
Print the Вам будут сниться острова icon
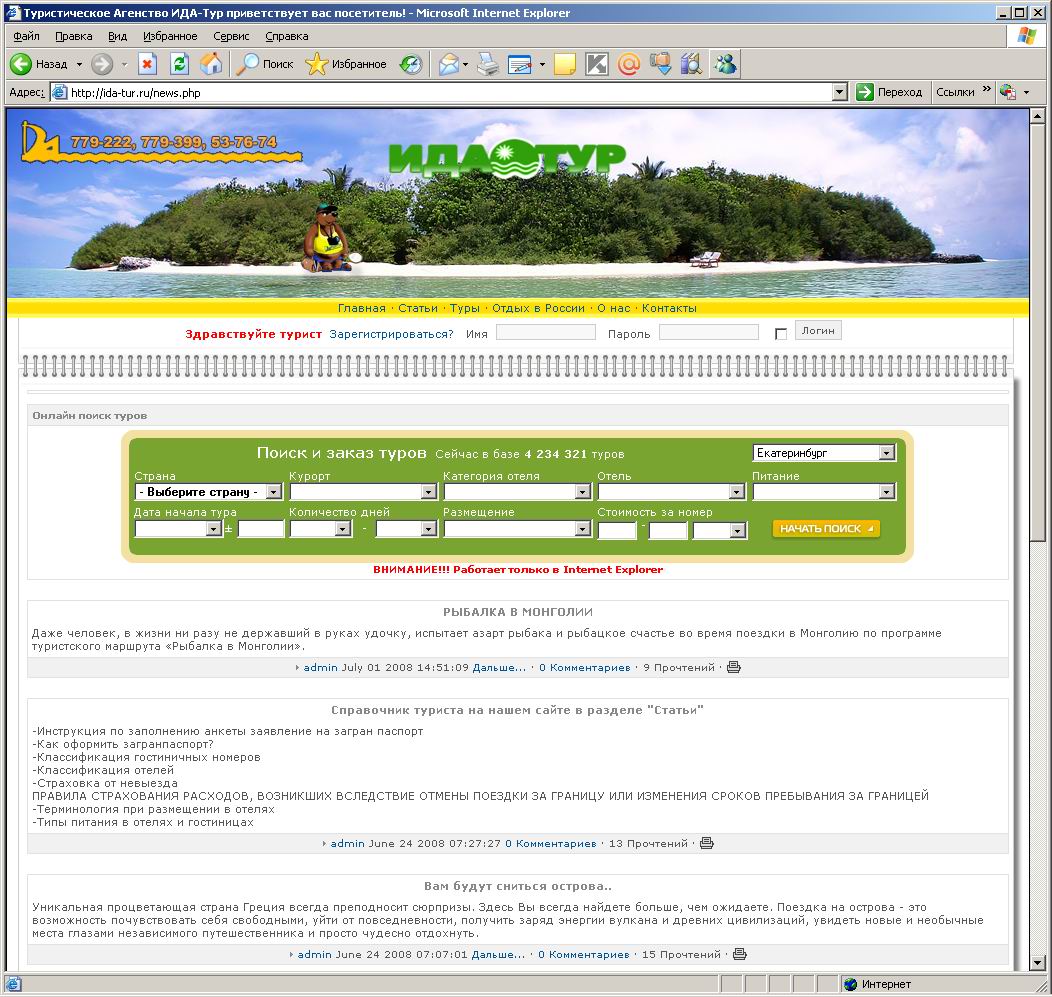point(739,954)
